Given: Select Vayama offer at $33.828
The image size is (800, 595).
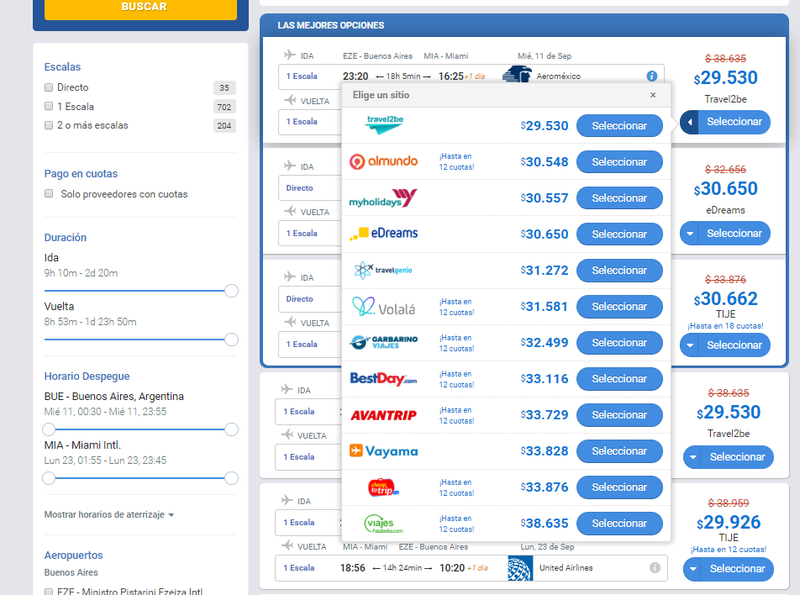Looking at the screenshot, I should 619,452.
